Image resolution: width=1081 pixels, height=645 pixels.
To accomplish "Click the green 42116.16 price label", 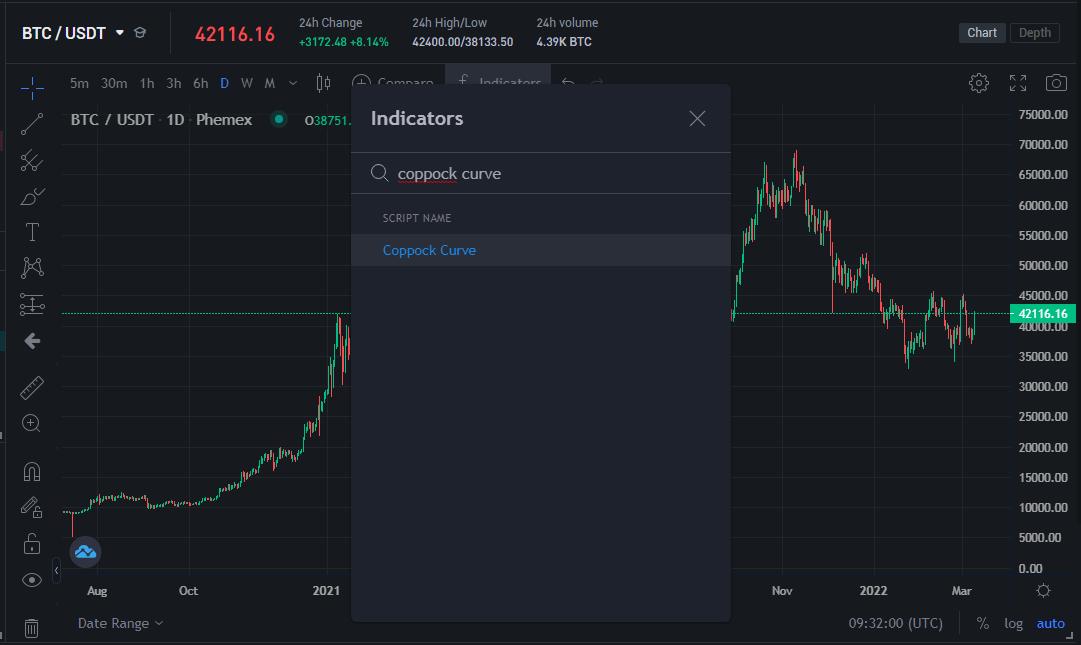I will coord(1043,313).
